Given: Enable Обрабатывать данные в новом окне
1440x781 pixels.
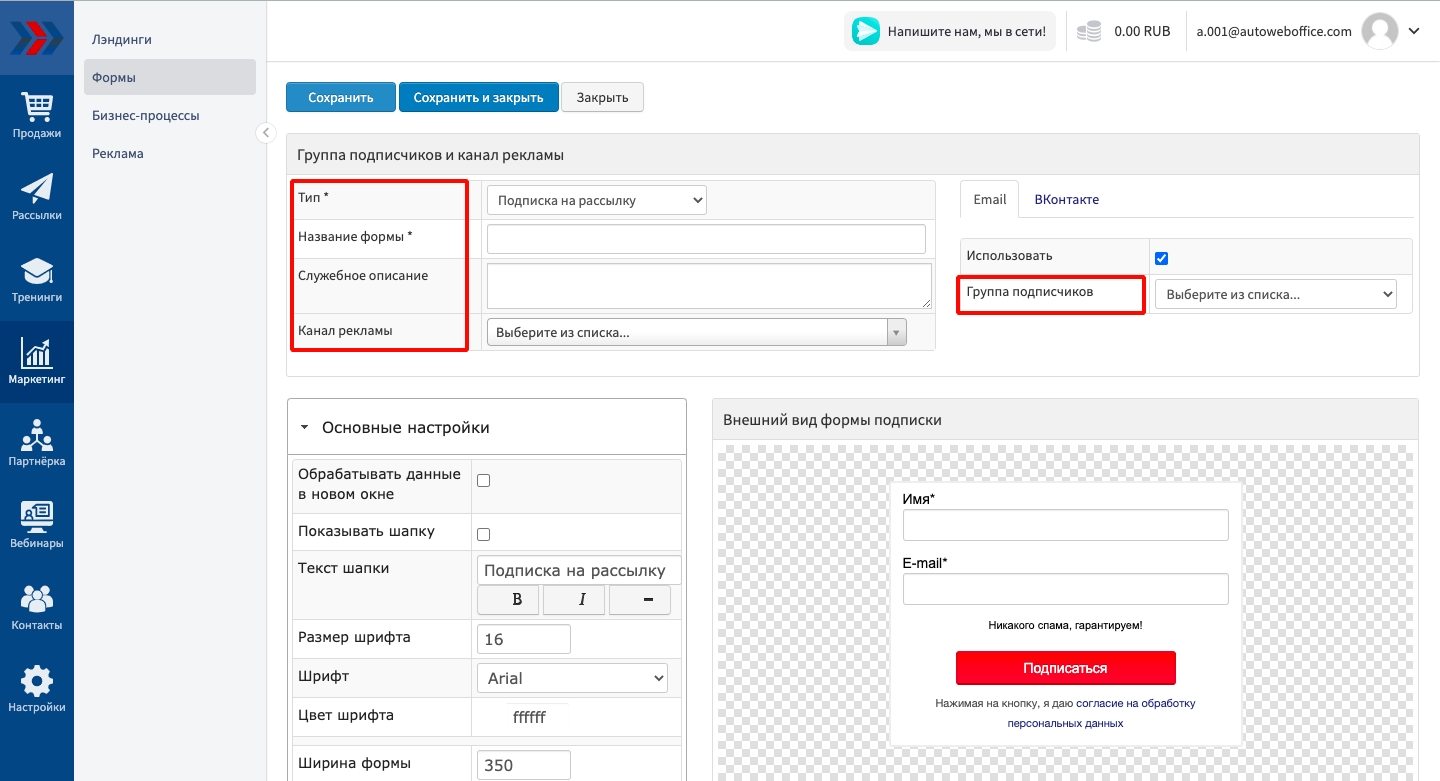Looking at the screenshot, I should (x=484, y=480).
